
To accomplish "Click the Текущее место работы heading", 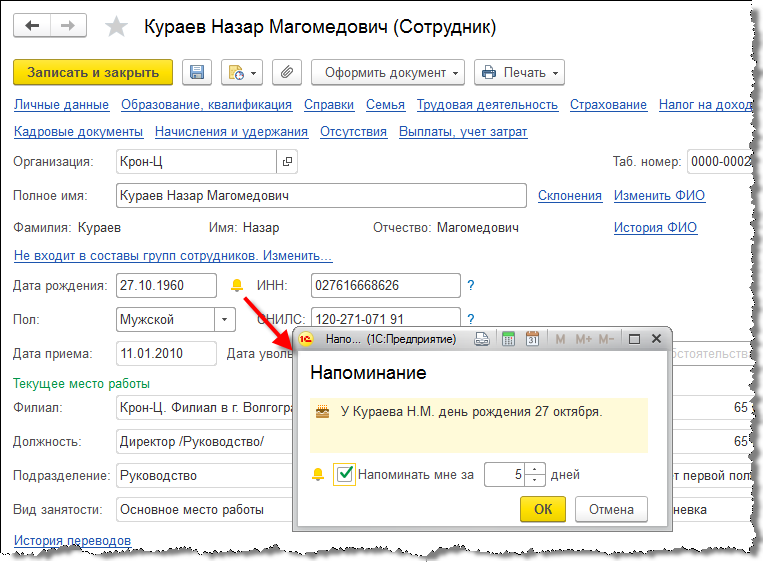I will pyautogui.click(x=81, y=383).
